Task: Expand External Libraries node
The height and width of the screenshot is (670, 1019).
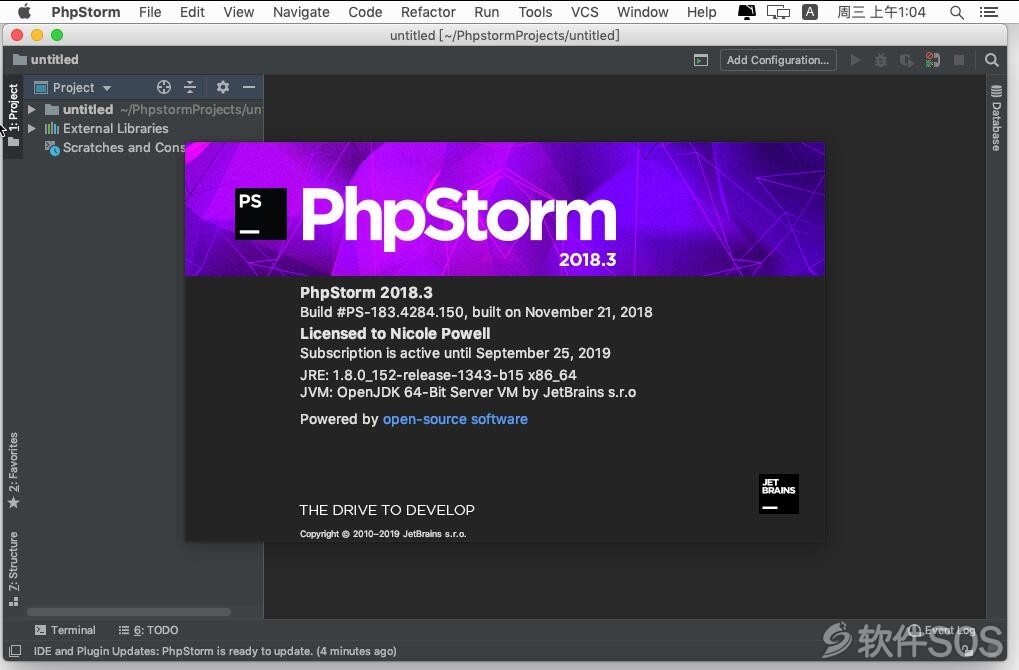Action: coord(32,129)
